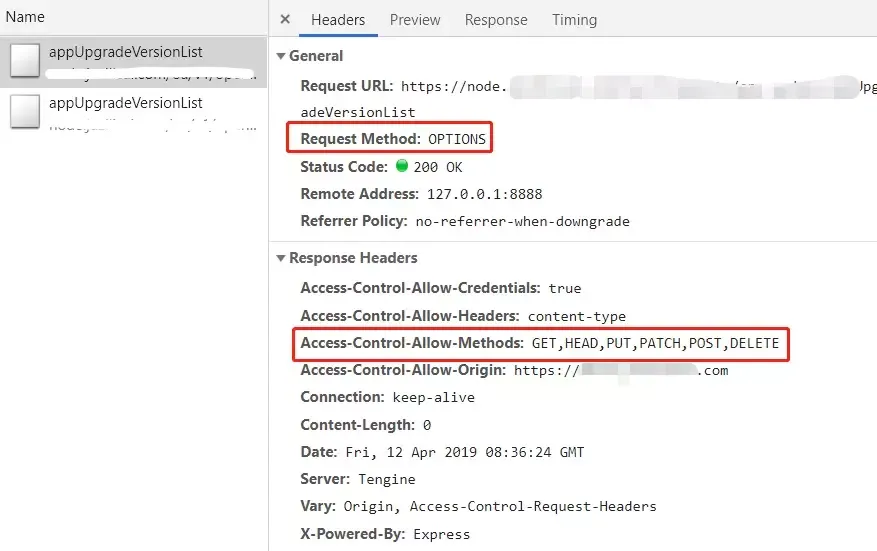Select the second appUpgradeVersionList request row
The width and height of the screenshot is (877, 551).
(134, 113)
